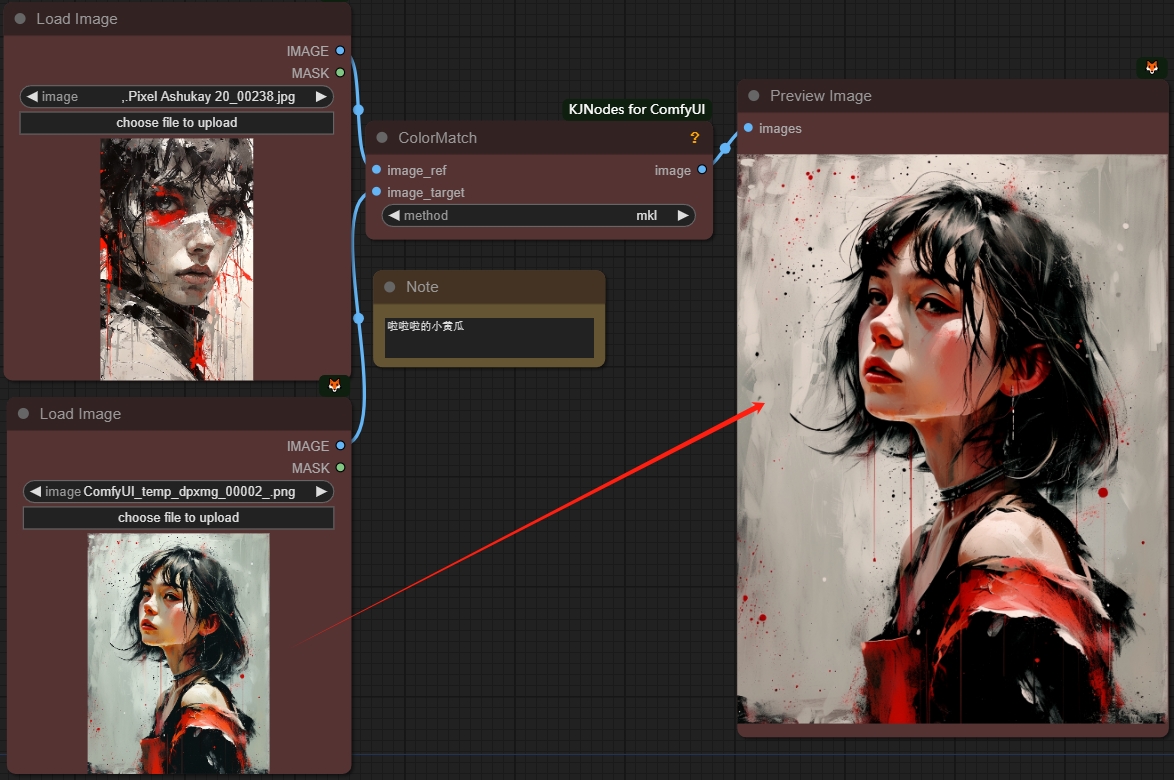Click choose file to upload in bottom node
This screenshot has height=780, width=1174.
coord(178,518)
